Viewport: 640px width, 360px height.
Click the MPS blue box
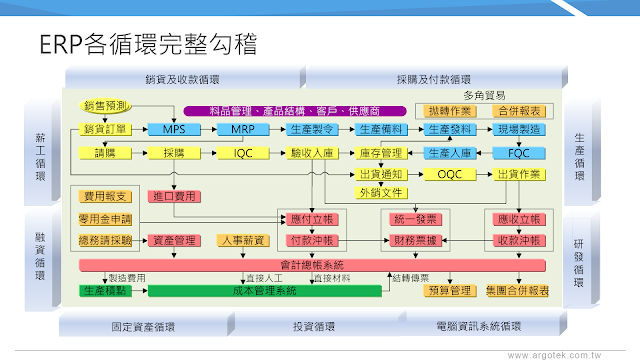[x=174, y=129]
